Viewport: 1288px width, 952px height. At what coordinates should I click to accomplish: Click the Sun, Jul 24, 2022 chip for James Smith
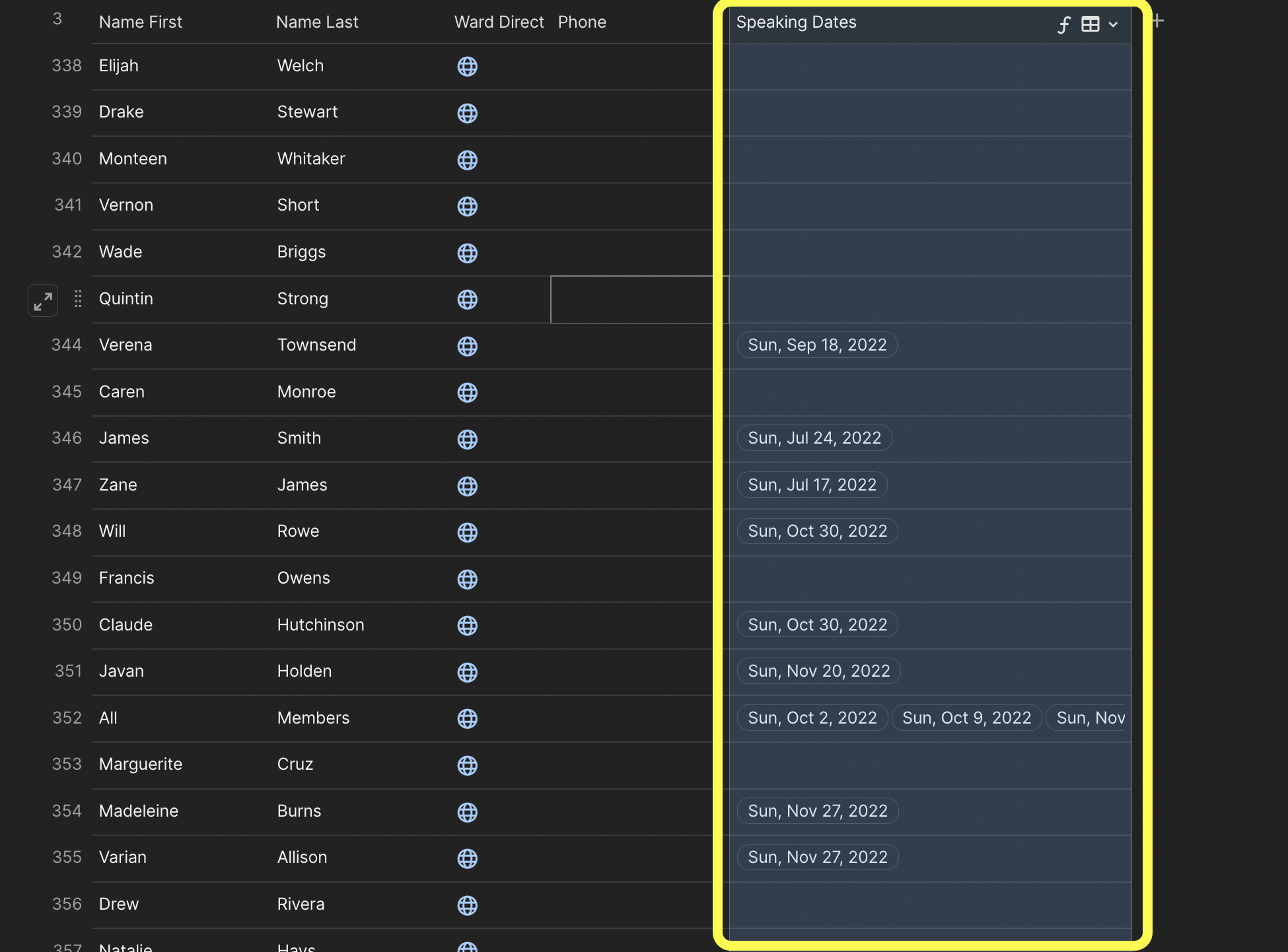814,438
